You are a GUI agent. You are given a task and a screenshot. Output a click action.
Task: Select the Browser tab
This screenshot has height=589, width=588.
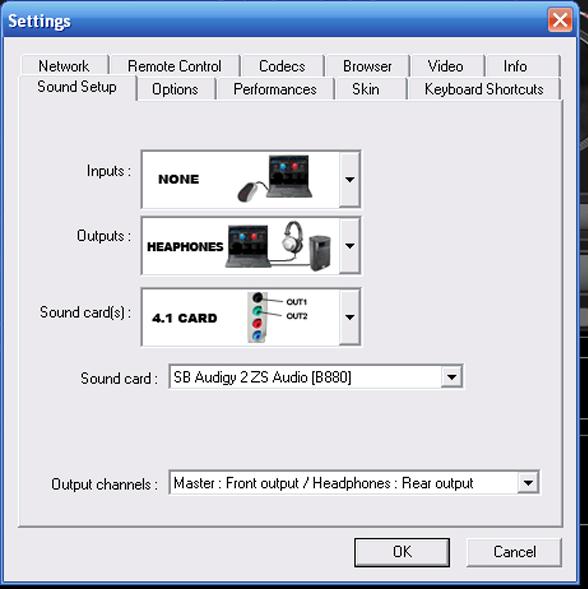(x=367, y=66)
